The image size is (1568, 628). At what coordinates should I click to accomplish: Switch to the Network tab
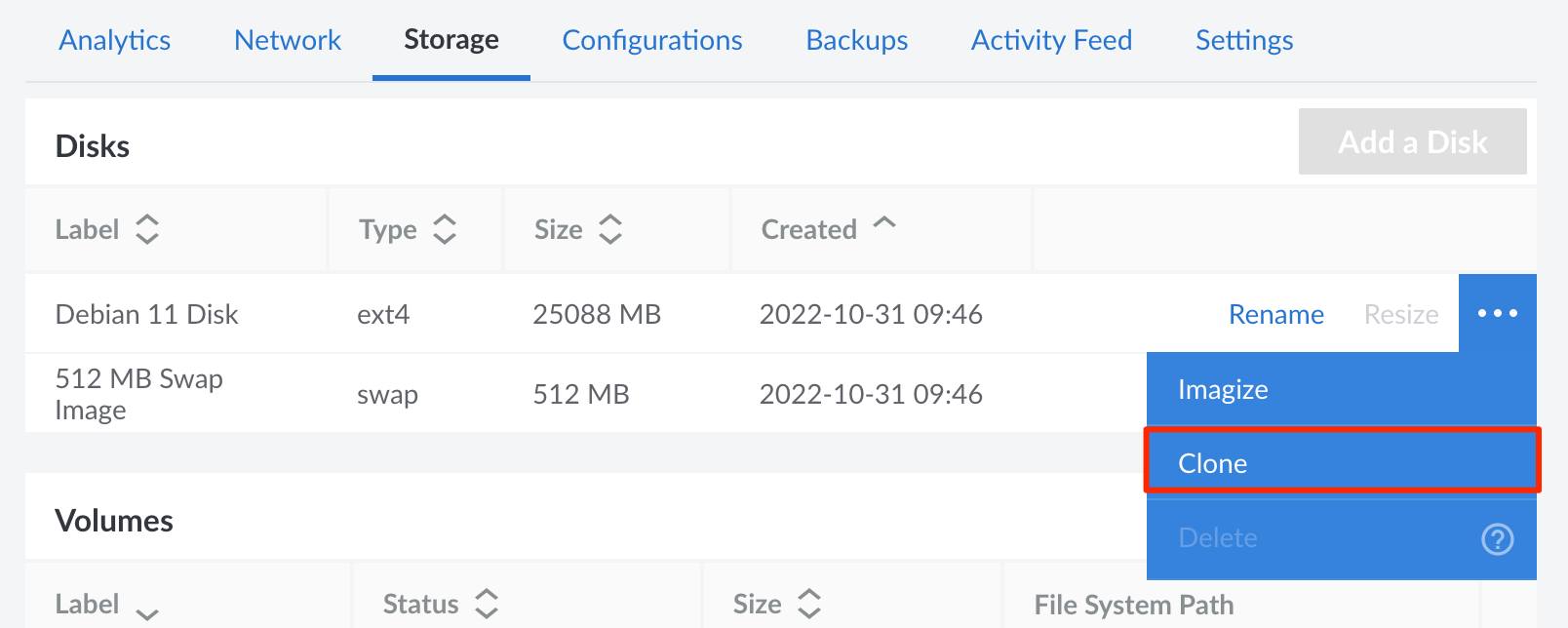(x=288, y=40)
